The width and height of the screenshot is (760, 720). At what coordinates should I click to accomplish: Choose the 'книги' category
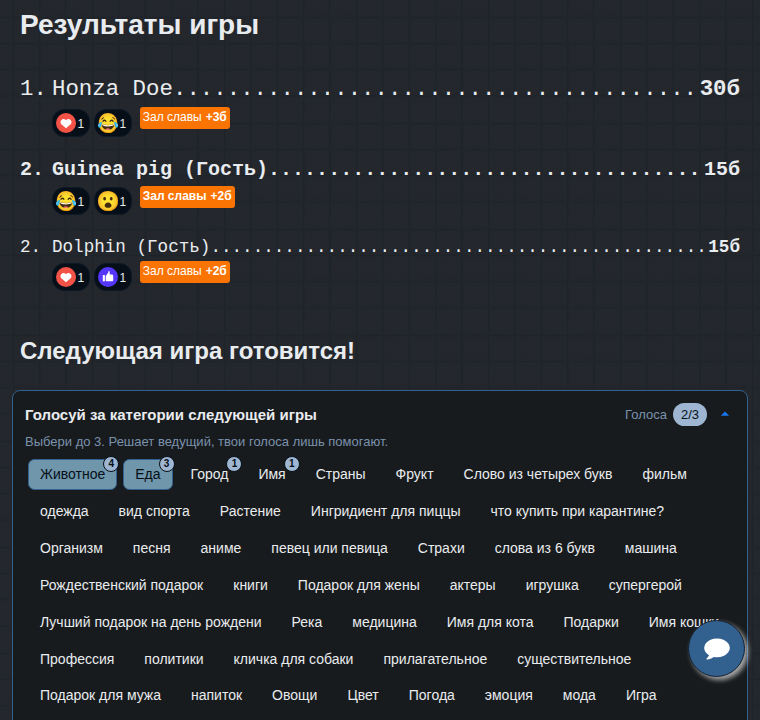pyautogui.click(x=250, y=585)
